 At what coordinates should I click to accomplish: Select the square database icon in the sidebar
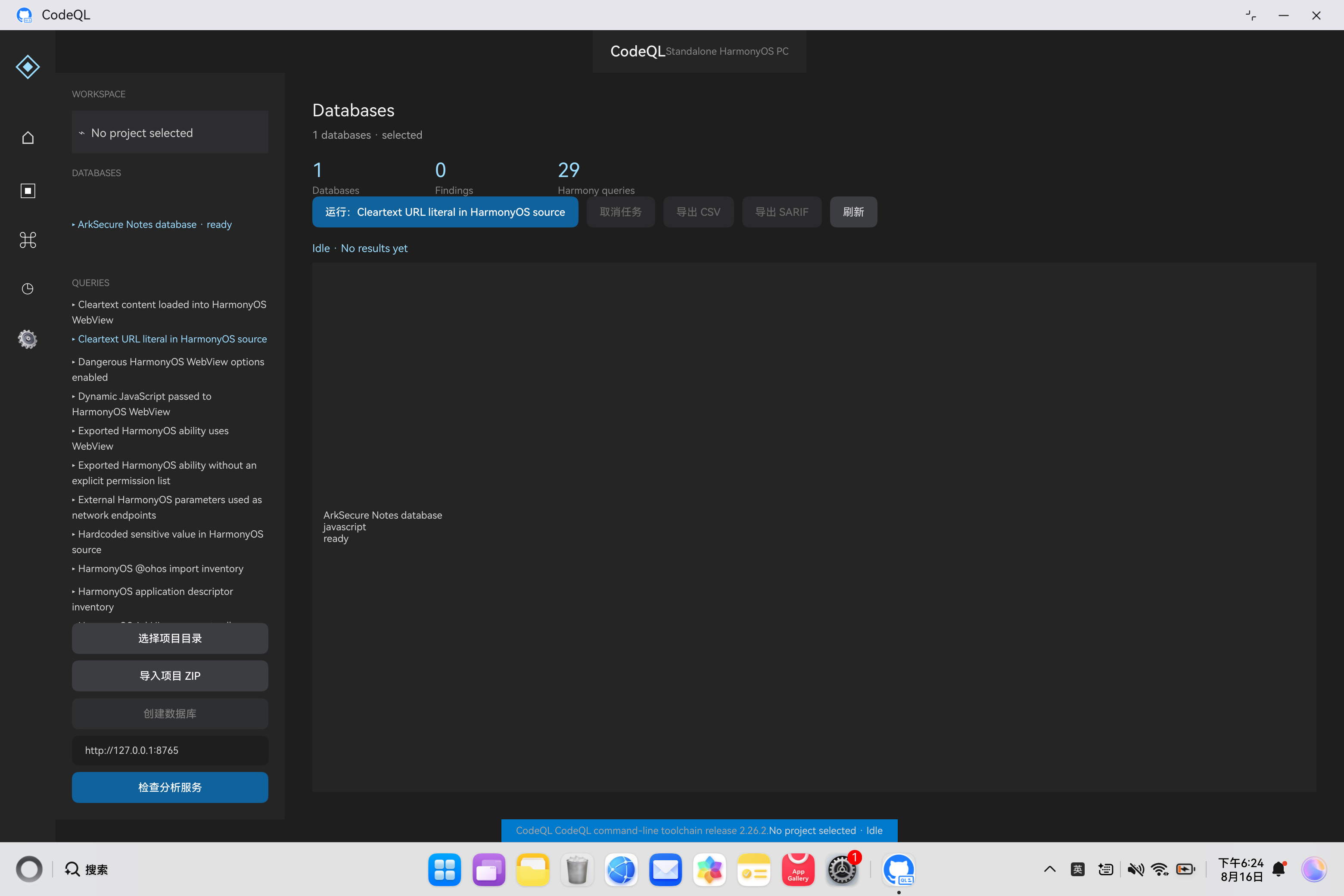coord(28,190)
